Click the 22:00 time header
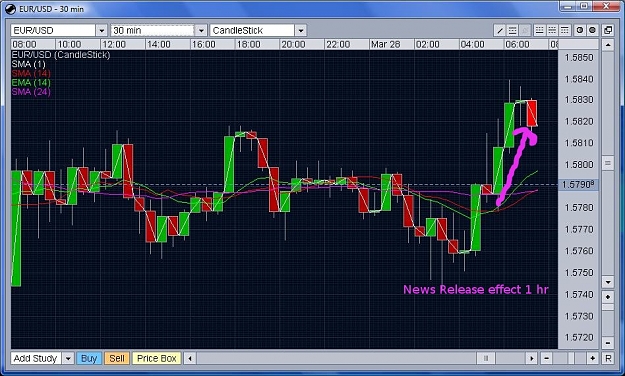The height and width of the screenshot is (376, 625). (x=338, y=44)
